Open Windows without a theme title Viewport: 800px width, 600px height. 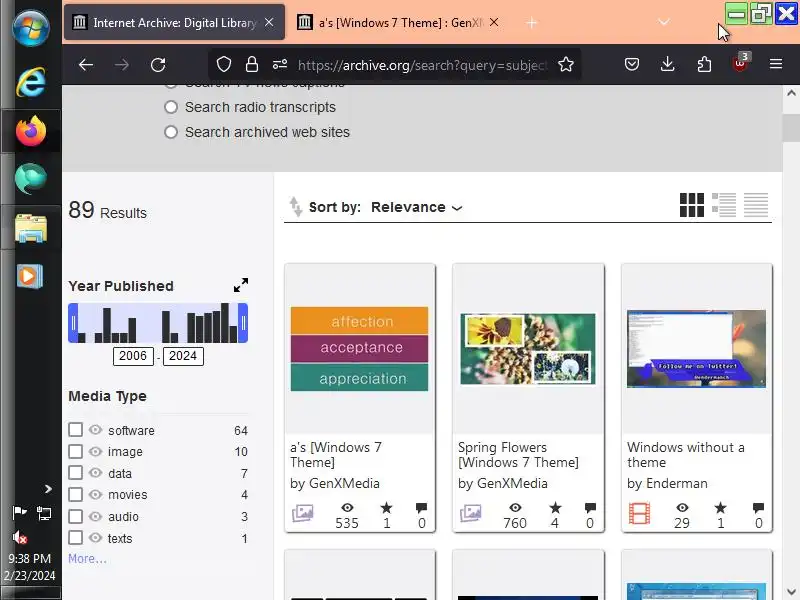pos(686,455)
